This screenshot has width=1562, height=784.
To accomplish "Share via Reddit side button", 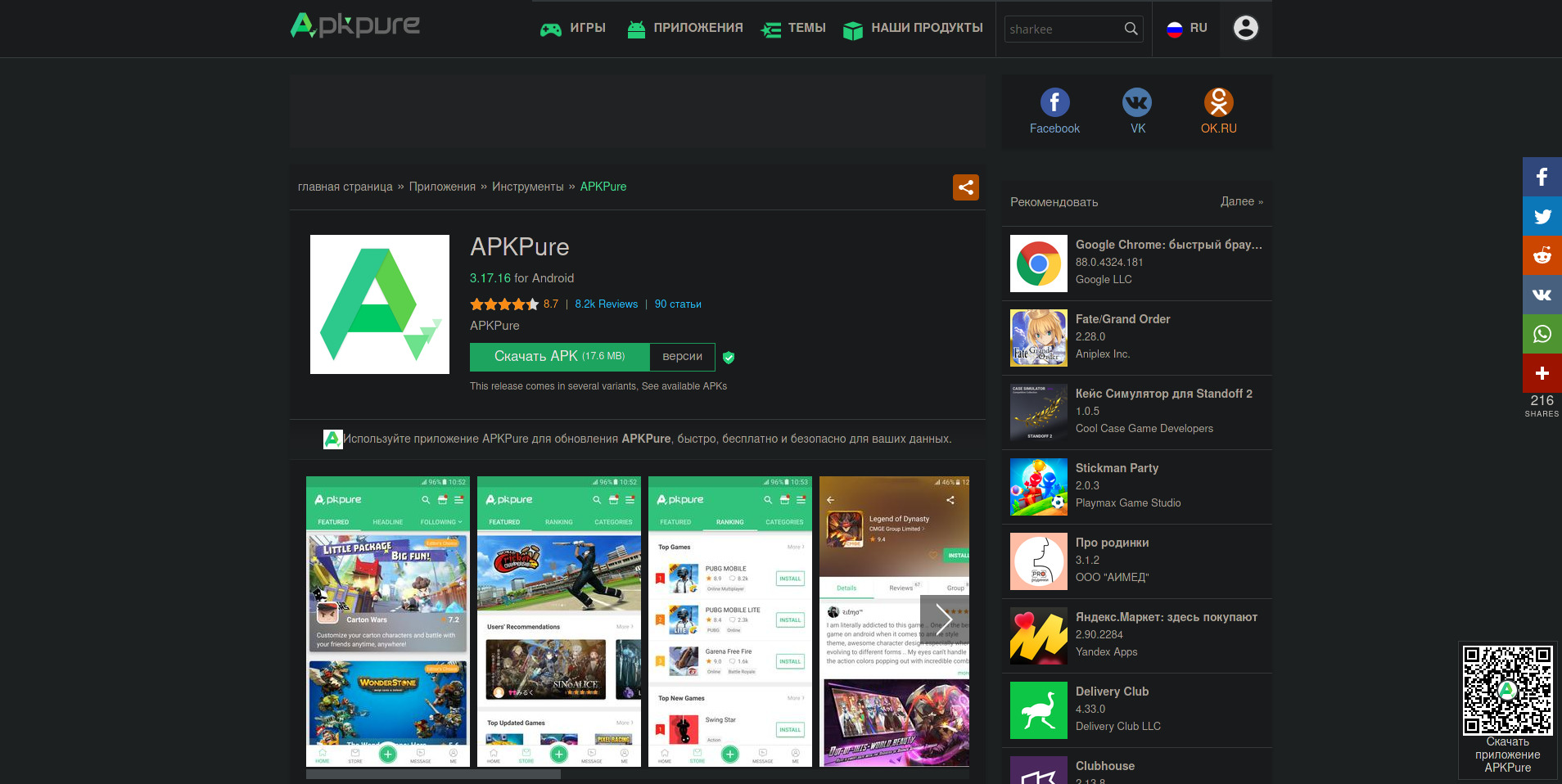I will tap(1542, 255).
